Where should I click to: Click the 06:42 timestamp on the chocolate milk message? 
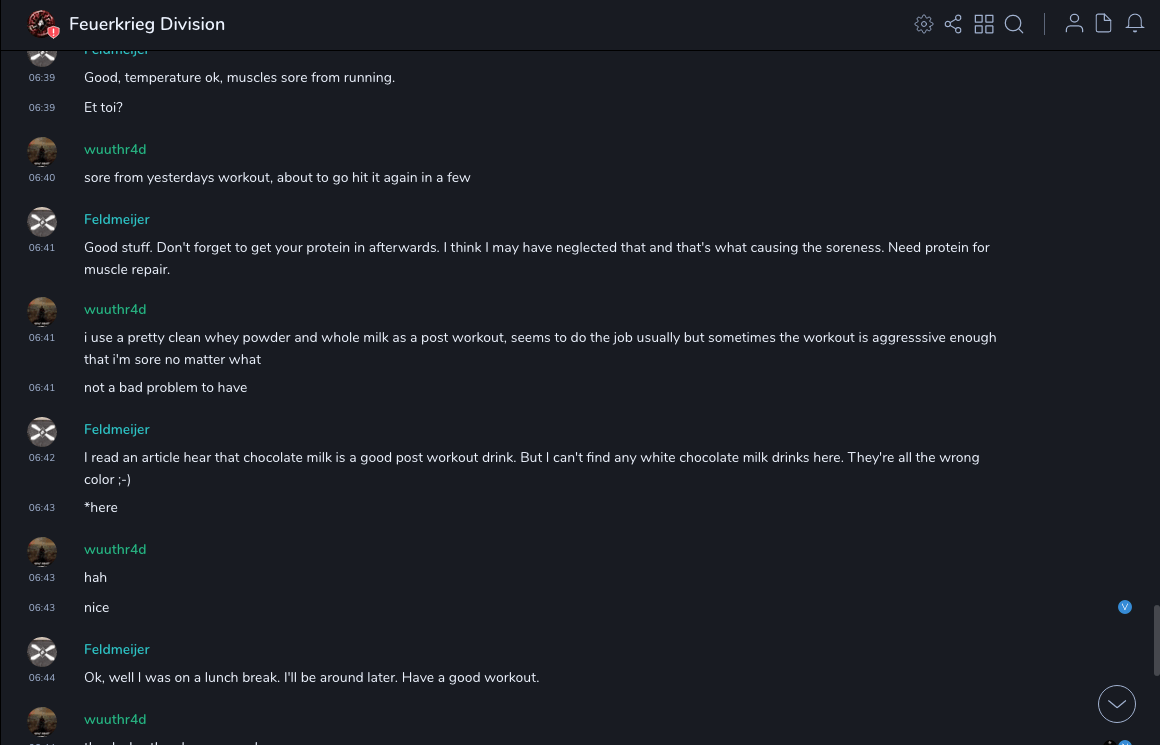(42, 458)
